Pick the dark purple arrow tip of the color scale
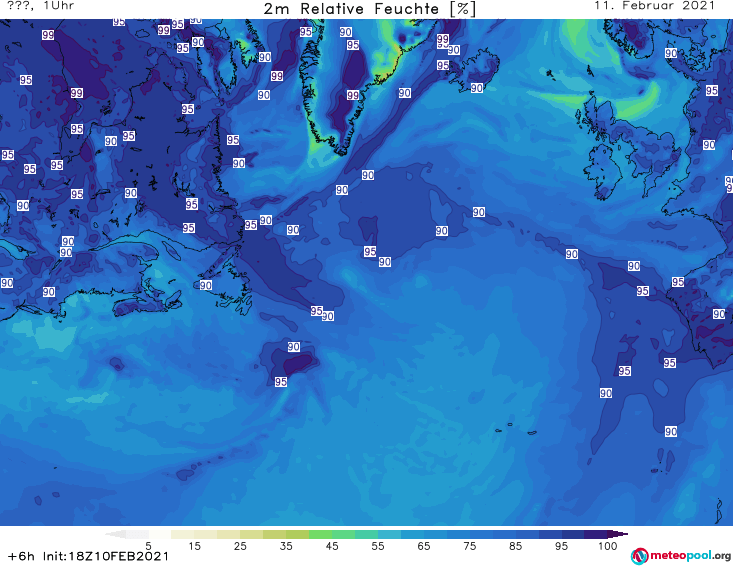The width and height of the screenshot is (733, 566). point(619,534)
